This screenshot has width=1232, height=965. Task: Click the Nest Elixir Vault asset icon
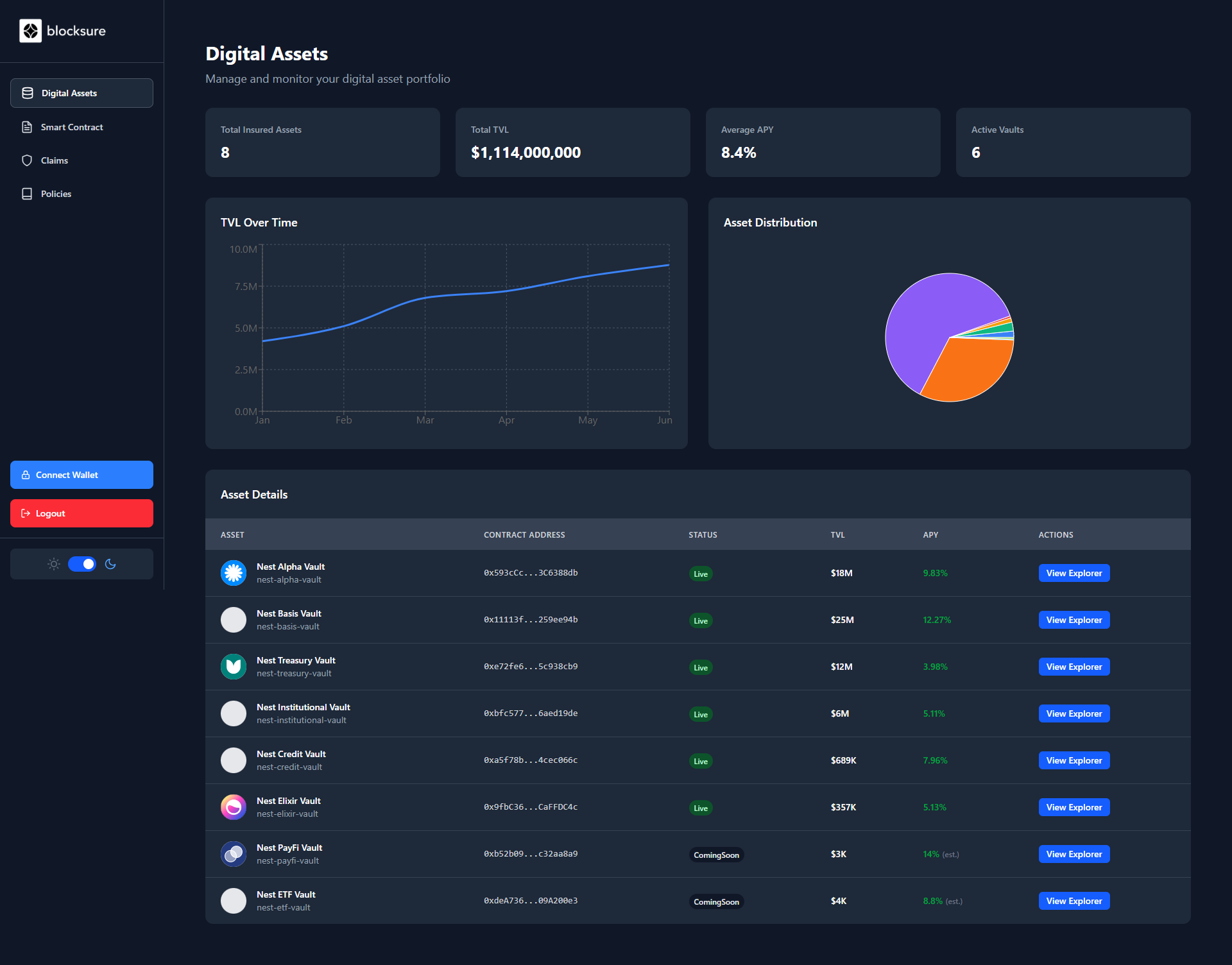click(234, 807)
